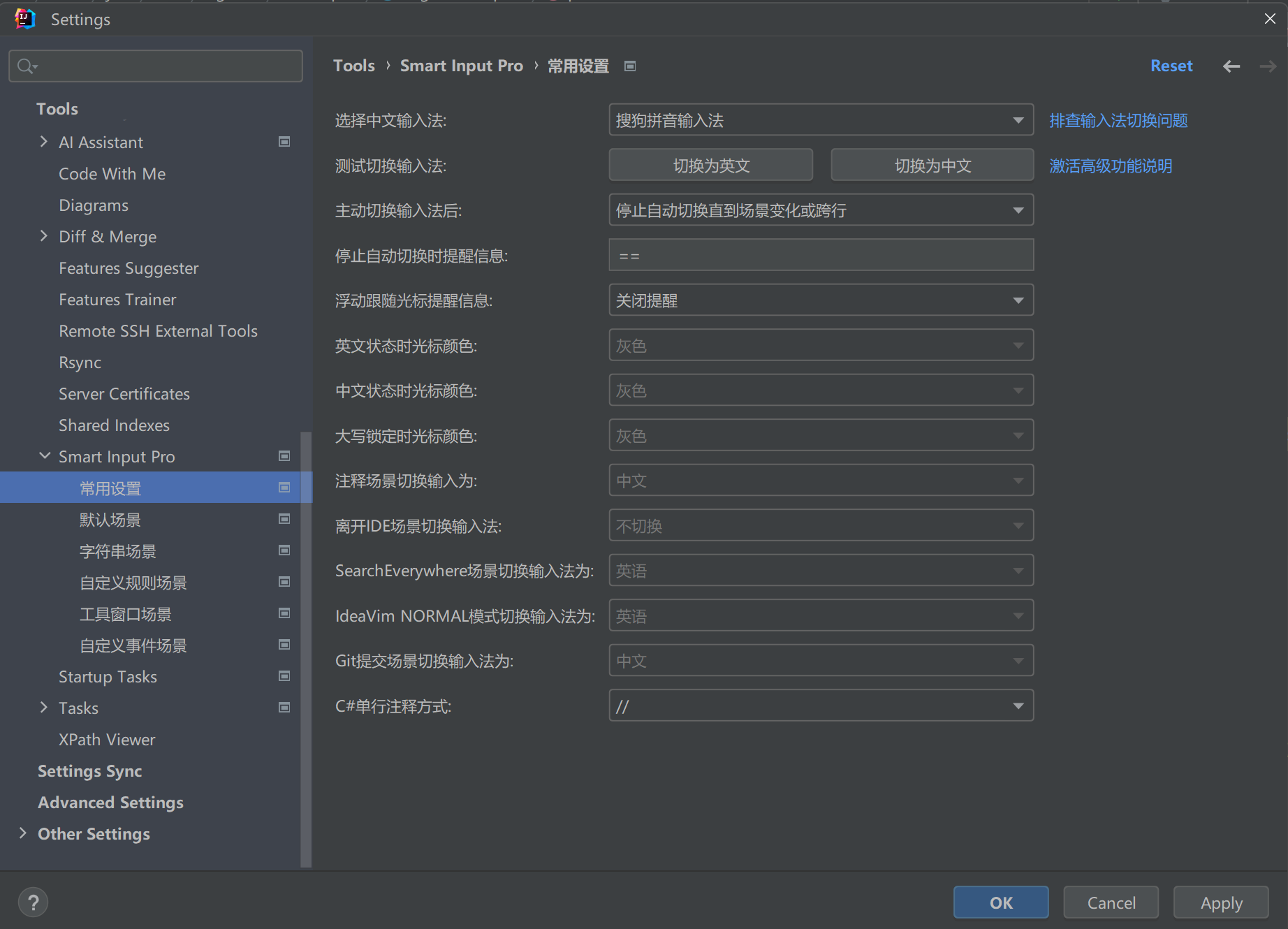The image size is (1288, 929).
Task: Open the Git提交场景切换输入法为 dropdown
Action: [x=821, y=661]
